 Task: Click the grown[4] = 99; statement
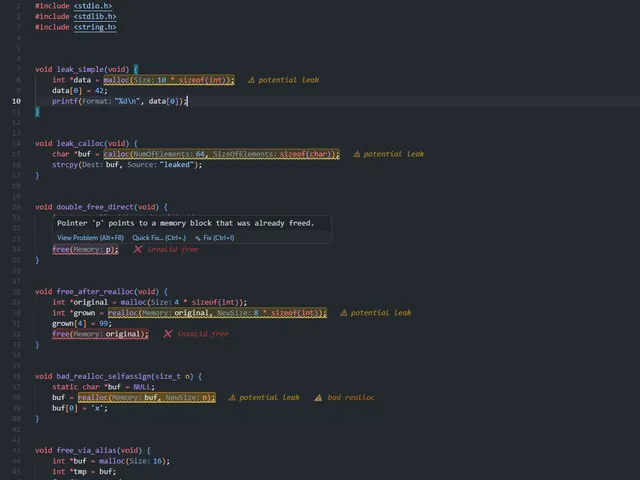[82, 323]
